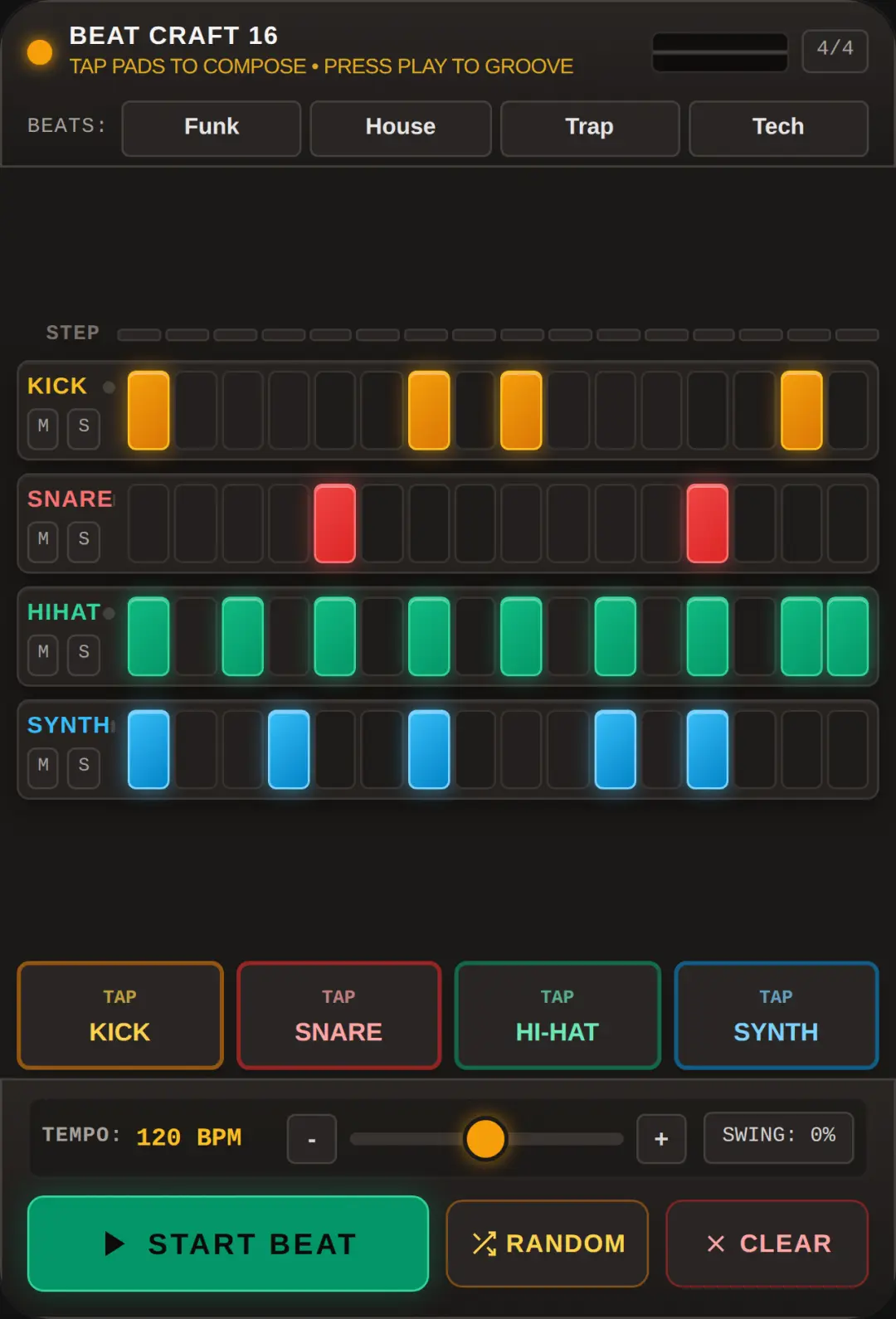Turn off SYNTH step 11 pad

click(616, 749)
